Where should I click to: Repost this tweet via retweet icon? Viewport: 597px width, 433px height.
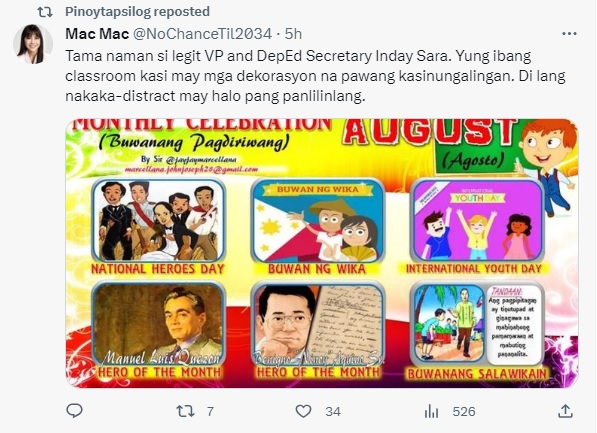pyautogui.click(x=185, y=411)
